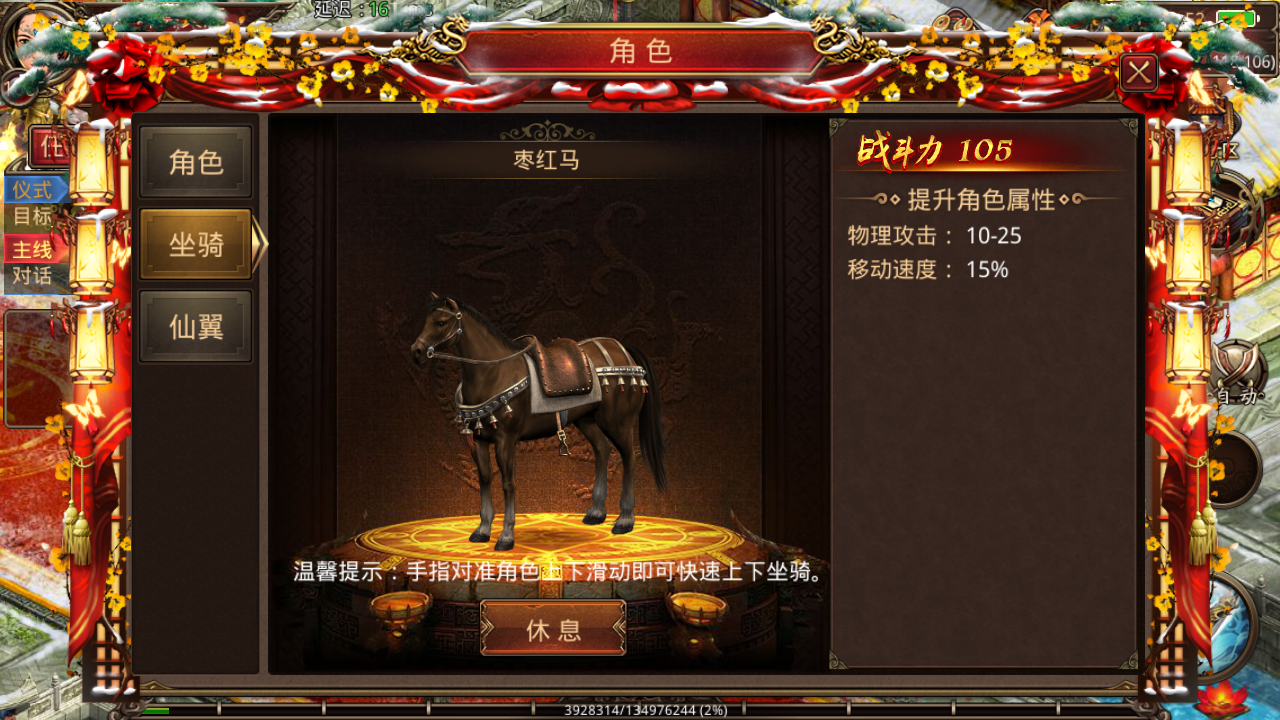The width and height of the screenshot is (1280, 720).
Task: Open the 角色 character tab
Action: coord(196,162)
